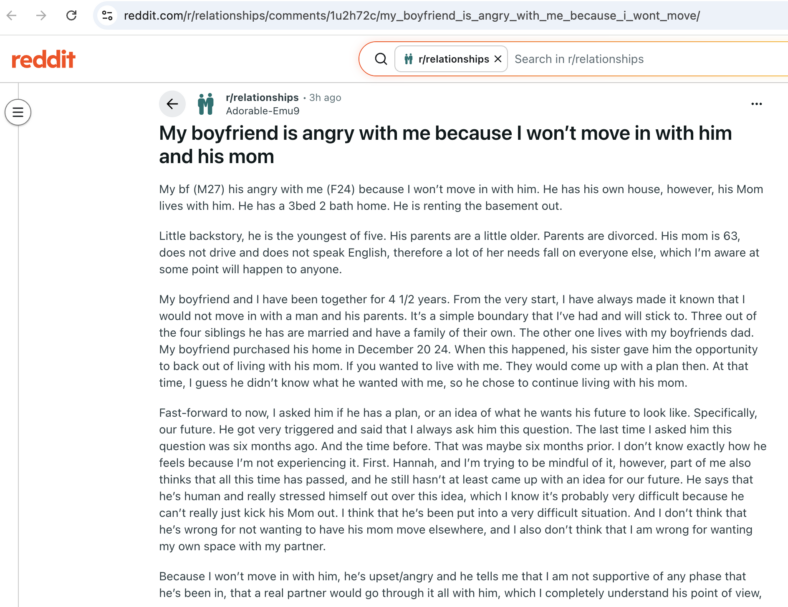The width and height of the screenshot is (788, 607).
Task: Open r/relationships community avatar
Action: coord(206,104)
